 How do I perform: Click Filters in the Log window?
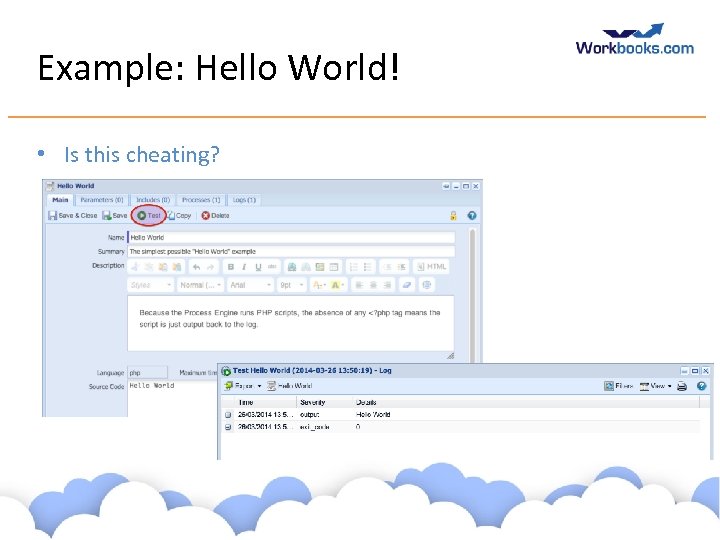click(x=619, y=386)
